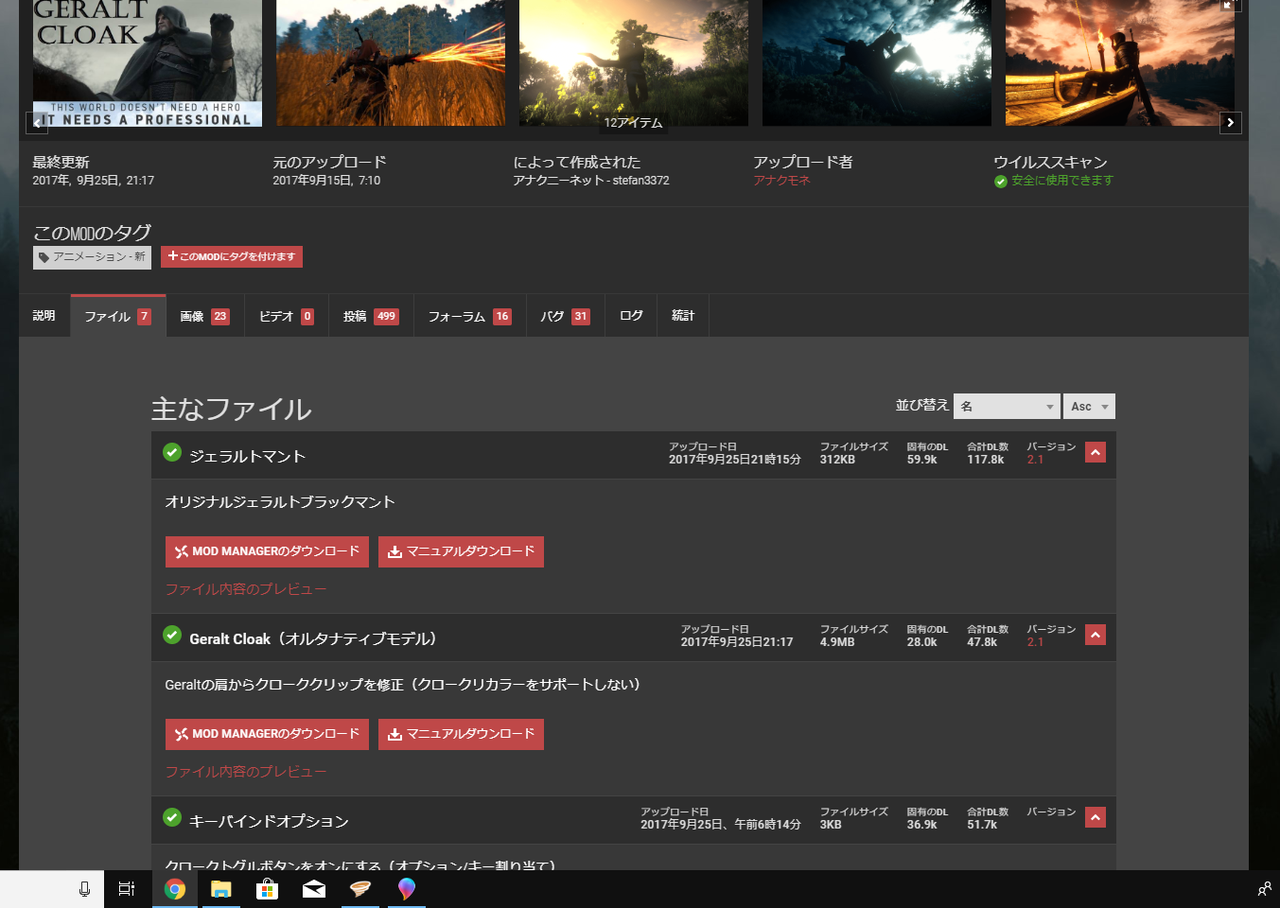The width and height of the screenshot is (1280, 908).
Task: Click the Chrome icon in the taskbar
Action: pos(175,889)
